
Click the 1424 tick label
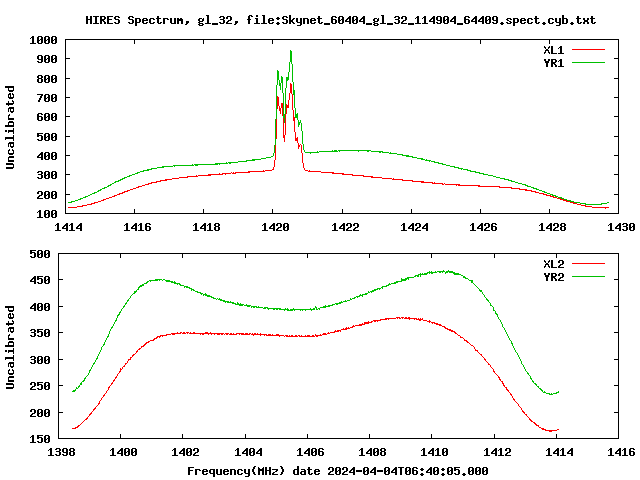point(414,227)
